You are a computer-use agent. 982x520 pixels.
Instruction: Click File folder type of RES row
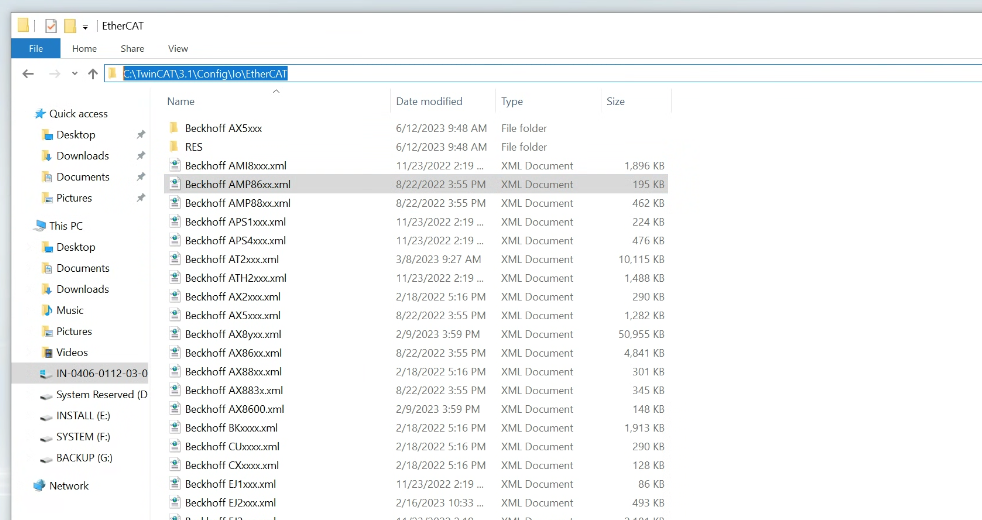pos(524,147)
